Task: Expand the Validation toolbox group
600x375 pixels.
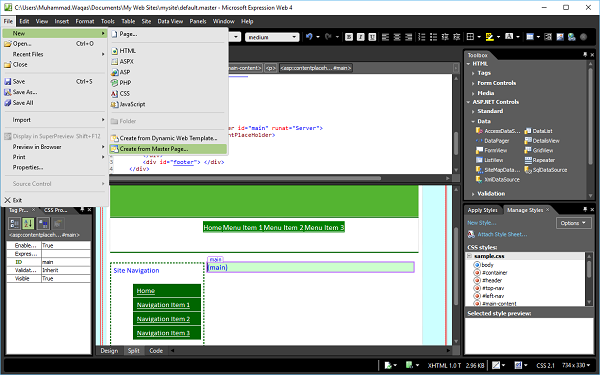Action: tap(473, 194)
